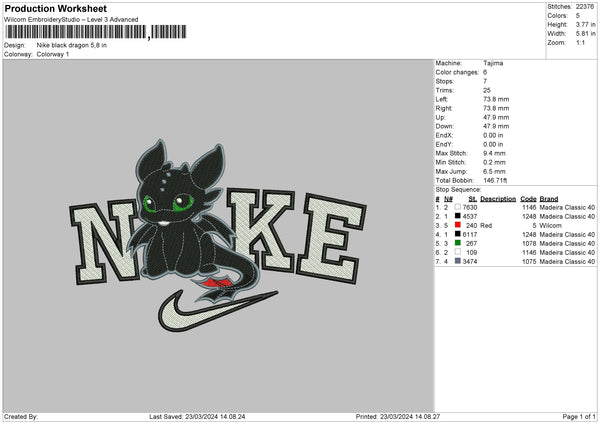
Task: Select the Width value '5.81 in'
Action: (x=585, y=34)
